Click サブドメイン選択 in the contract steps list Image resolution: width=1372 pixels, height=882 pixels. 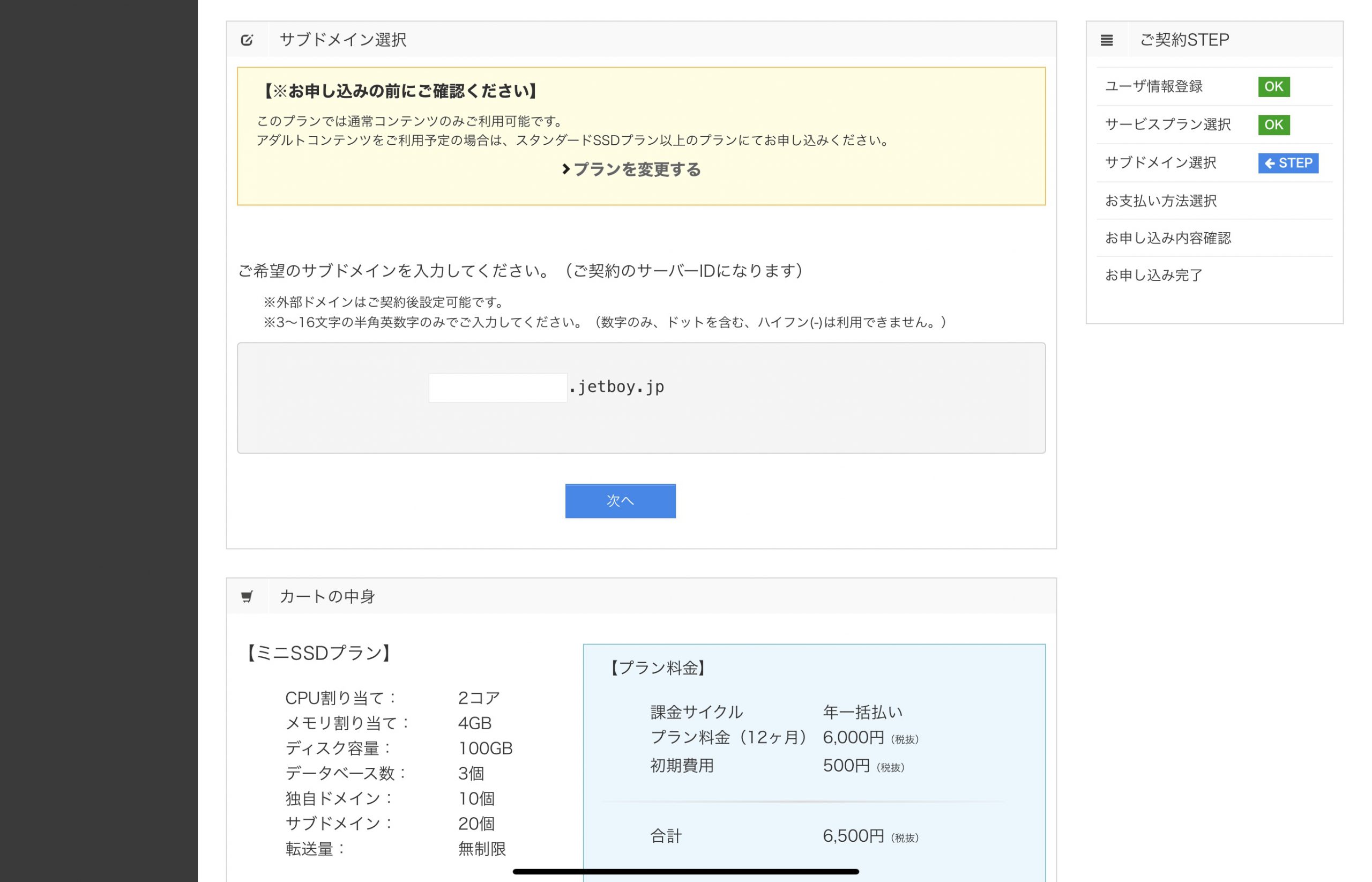1160,163
